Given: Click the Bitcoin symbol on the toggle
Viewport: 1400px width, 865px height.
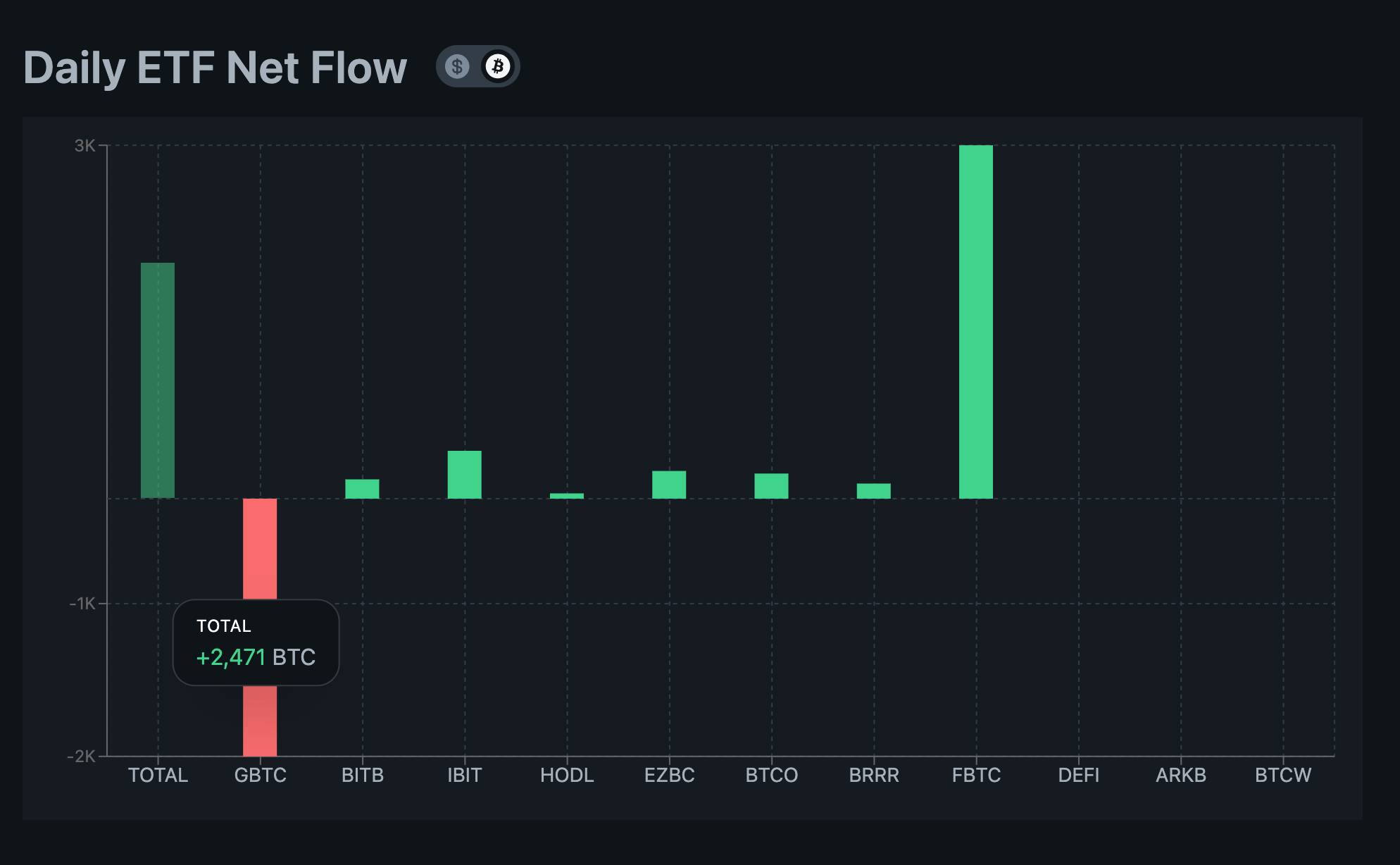Looking at the screenshot, I should coord(497,66).
